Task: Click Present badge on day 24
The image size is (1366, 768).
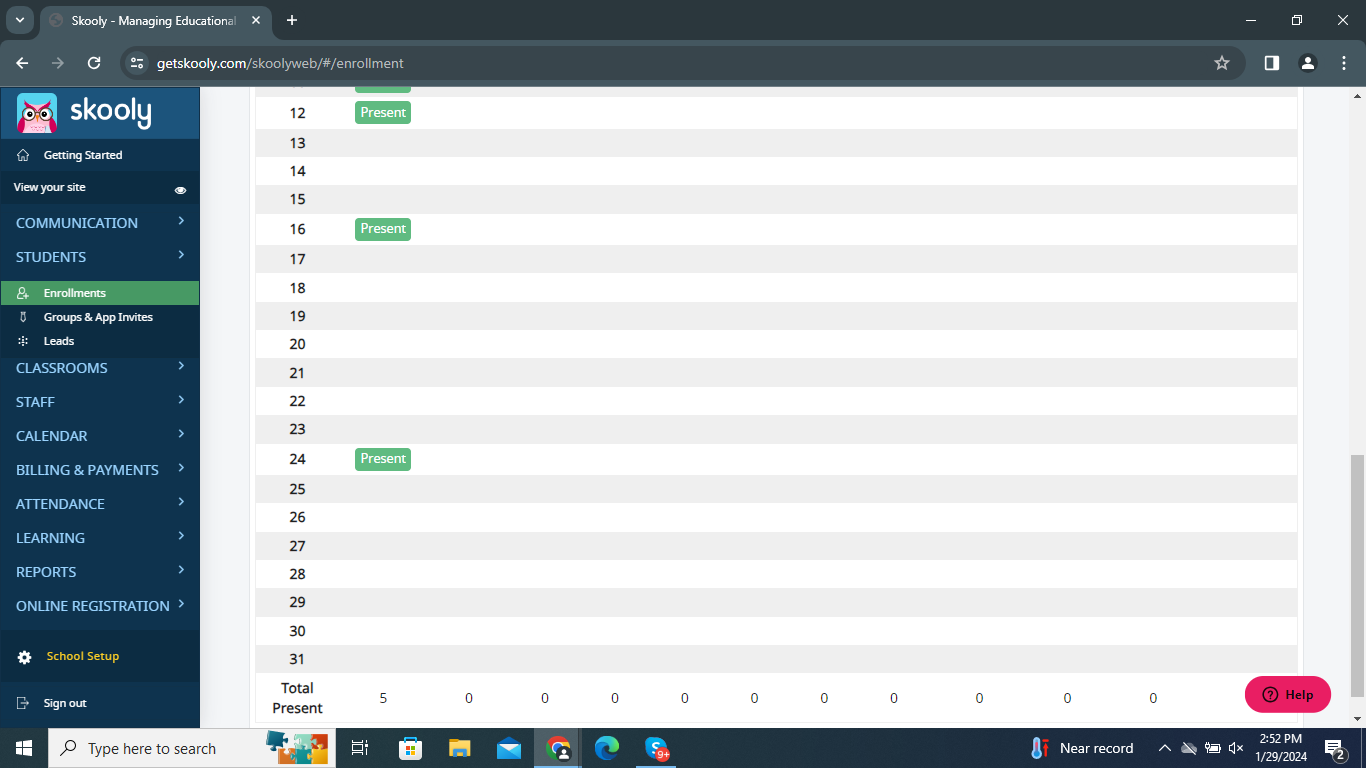Action: [x=383, y=459]
